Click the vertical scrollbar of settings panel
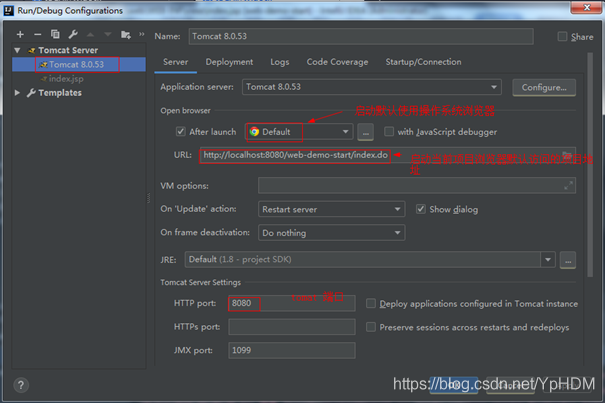Image resolution: width=605 pixels, height=403 pixels. 590,166
